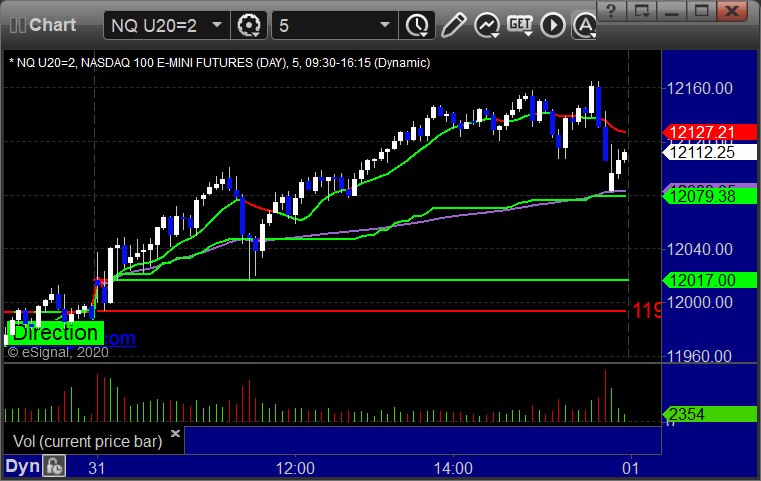The width and height of the screenshot is (761, 481).
Task: Click the white 12112.25 last price label
Action: click(x=709, y=152)
